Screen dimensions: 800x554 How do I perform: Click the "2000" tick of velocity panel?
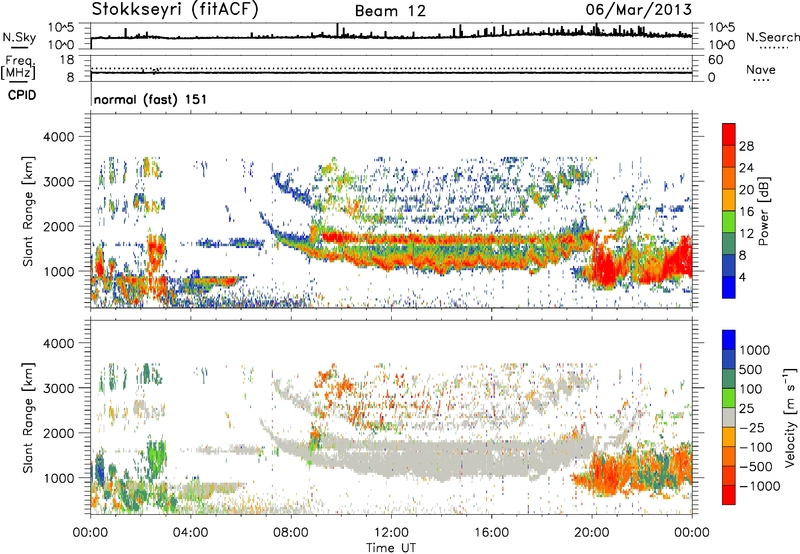[59, 433]
